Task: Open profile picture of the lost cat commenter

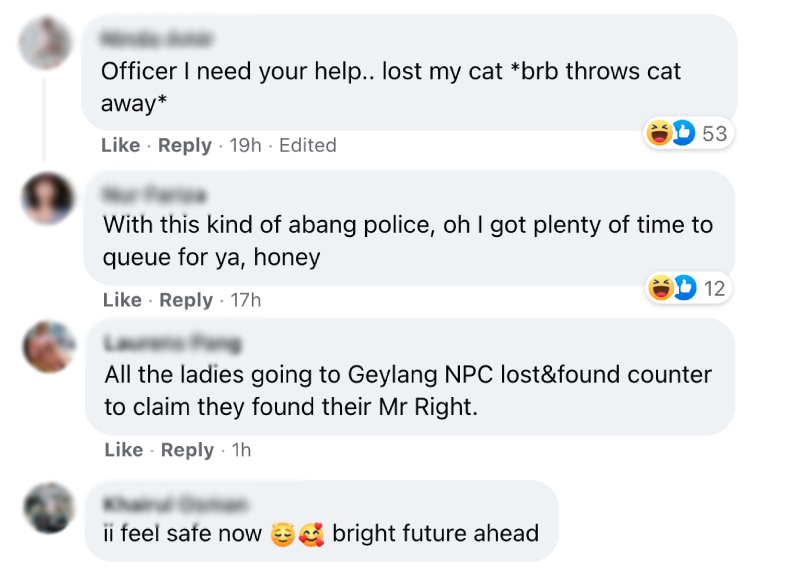Action: [x=47, y=44]
